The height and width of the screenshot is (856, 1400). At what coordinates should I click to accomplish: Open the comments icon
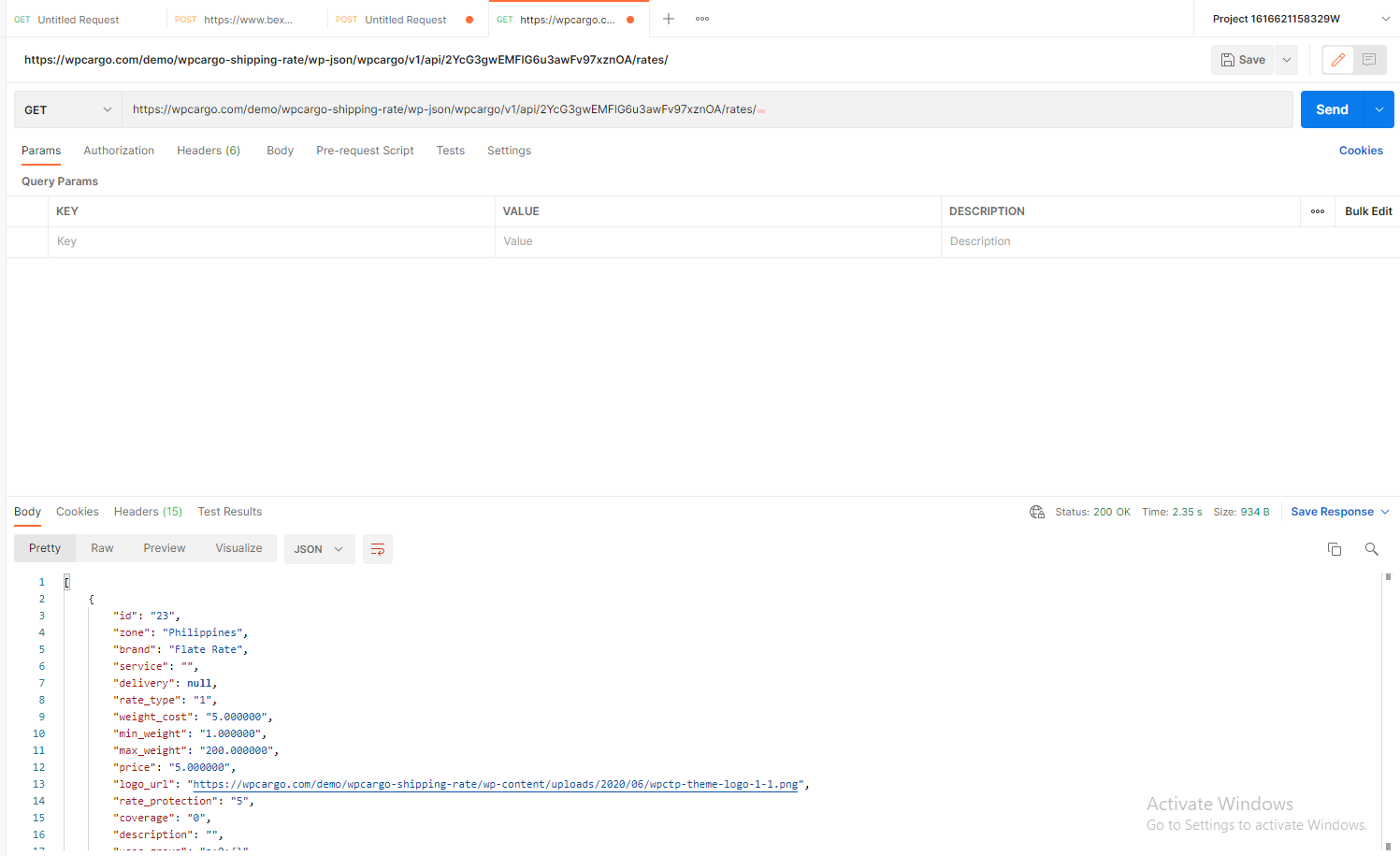[1369, 60]
